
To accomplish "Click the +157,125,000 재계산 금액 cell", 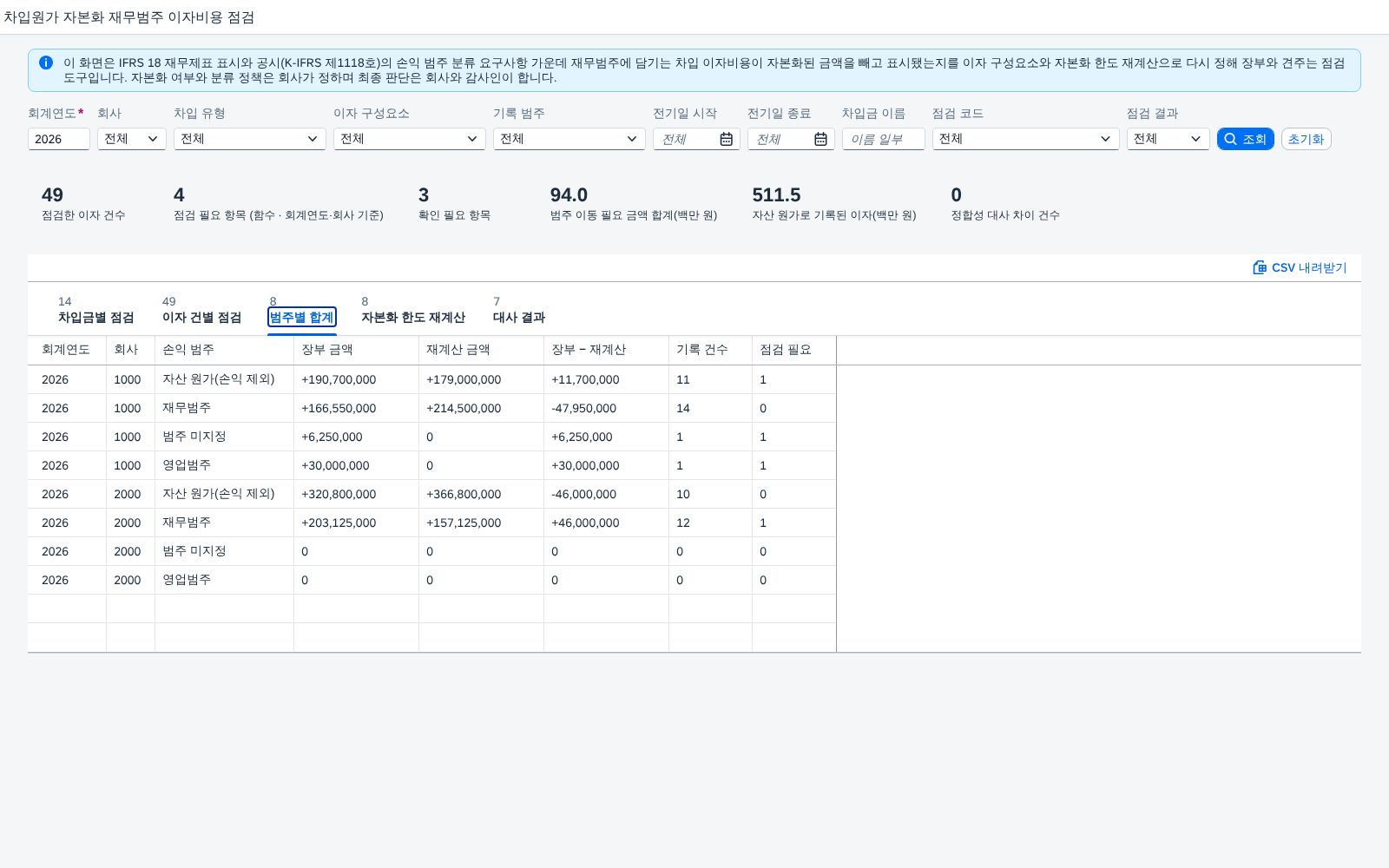I will pyautogui.click(x=481, y=523).
